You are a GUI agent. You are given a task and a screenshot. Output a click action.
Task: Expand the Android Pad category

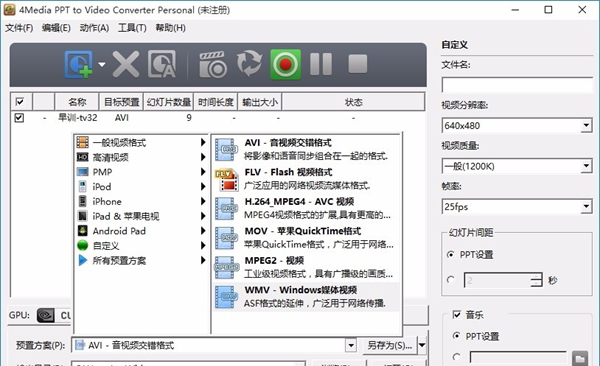click(141, 231)
